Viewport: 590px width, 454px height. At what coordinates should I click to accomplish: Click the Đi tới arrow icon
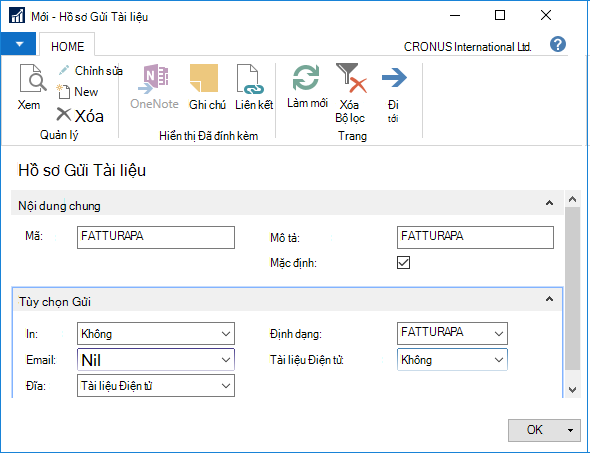pyautogui.click(x=394, y=78)
